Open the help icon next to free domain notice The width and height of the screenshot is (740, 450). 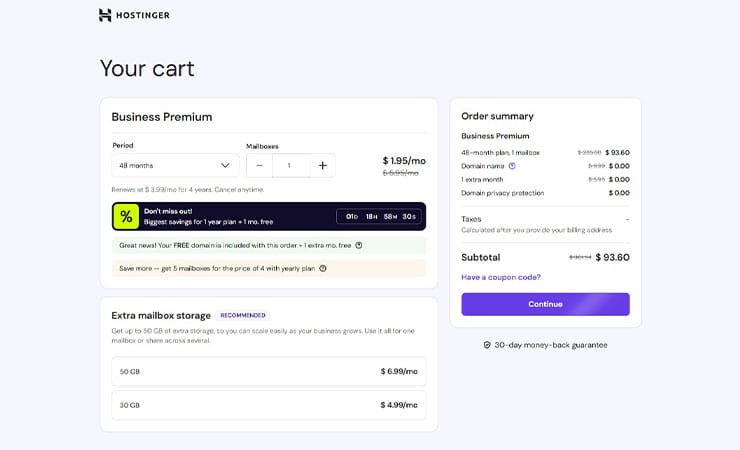click(359, 245)
